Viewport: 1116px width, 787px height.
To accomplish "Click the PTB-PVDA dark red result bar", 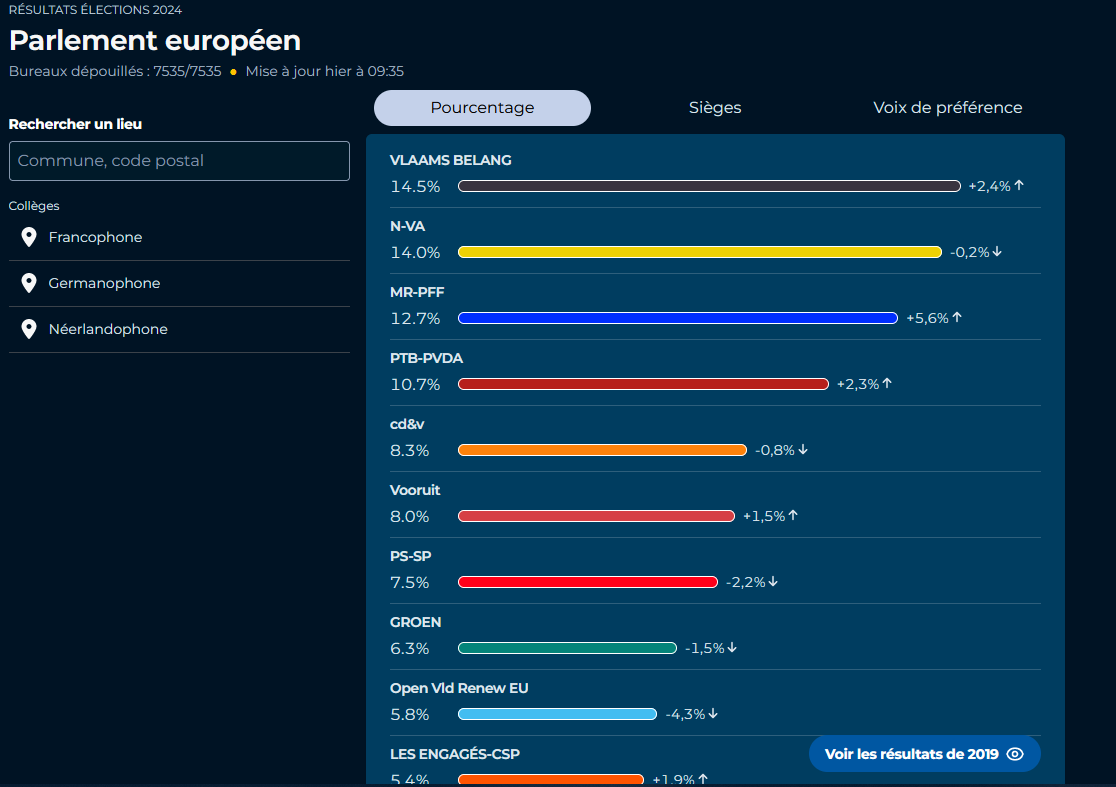I will [643, 384].
